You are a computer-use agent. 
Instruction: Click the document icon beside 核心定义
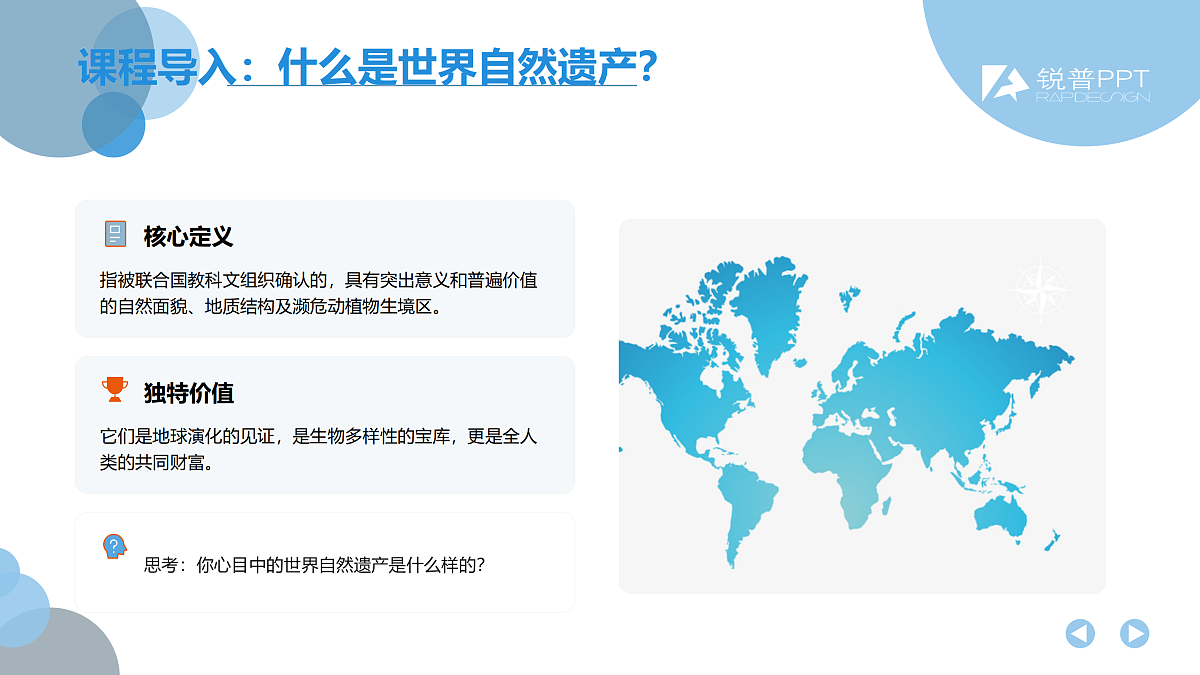(116, 234)
